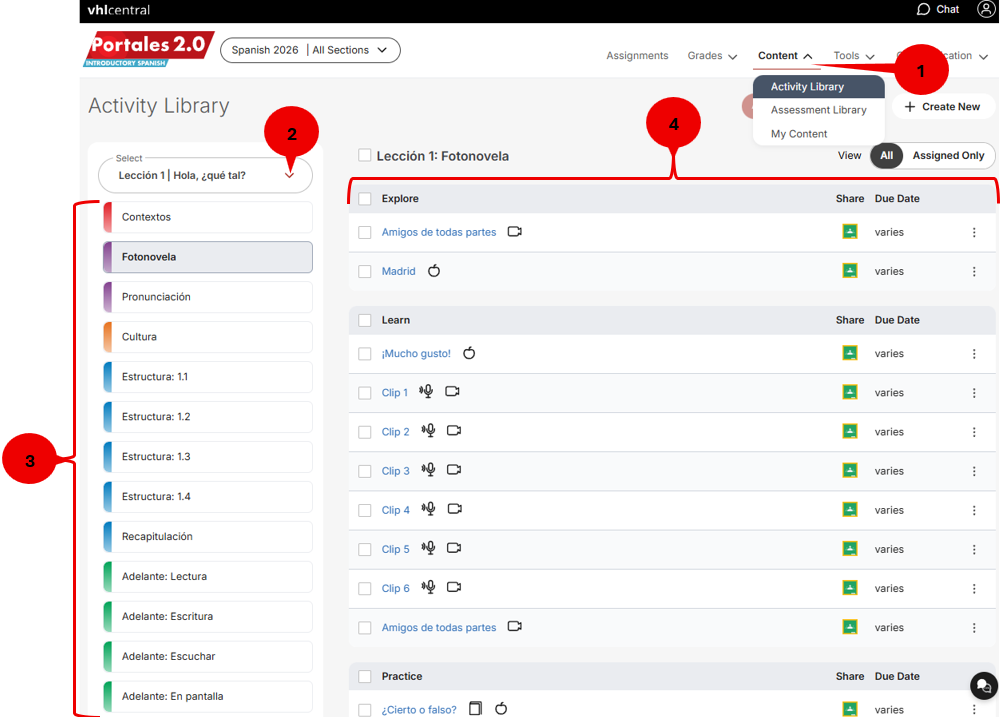
Task: Open the Madrid activity link
Action: click(398, 272)
